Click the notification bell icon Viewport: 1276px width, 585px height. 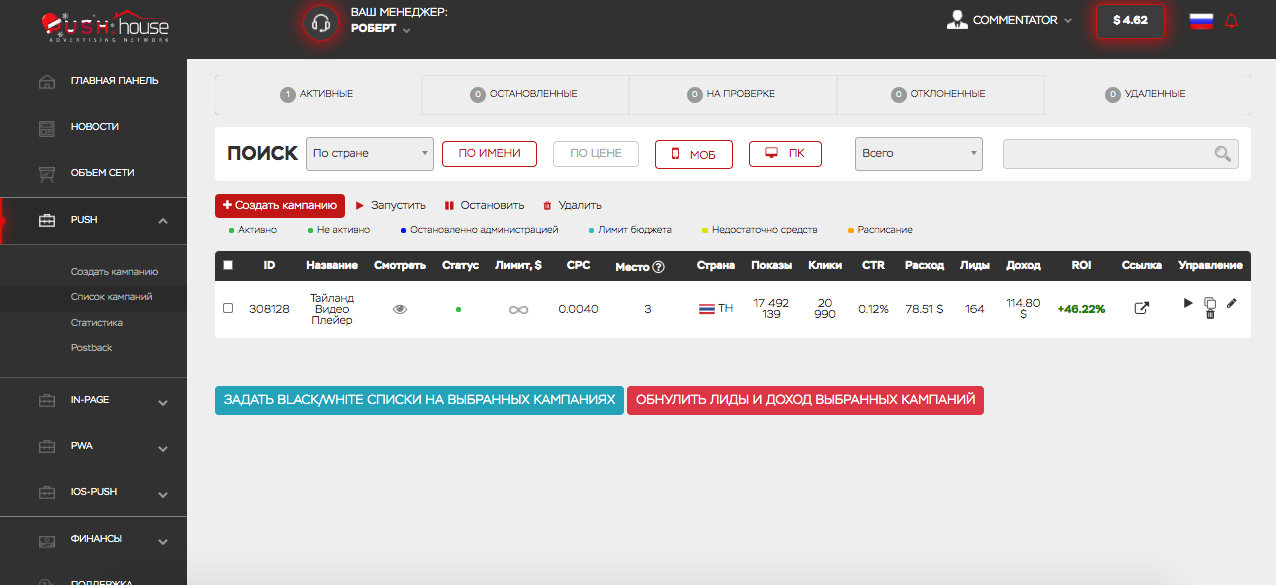[x=1231, y=21]
